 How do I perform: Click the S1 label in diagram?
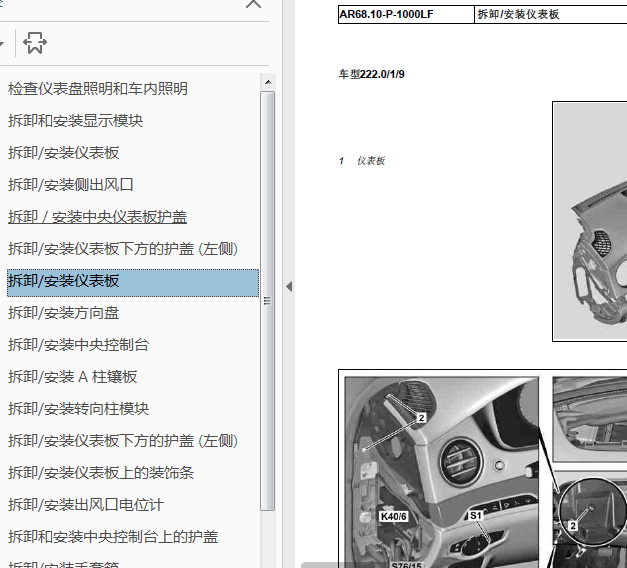[x=475, y=516]
